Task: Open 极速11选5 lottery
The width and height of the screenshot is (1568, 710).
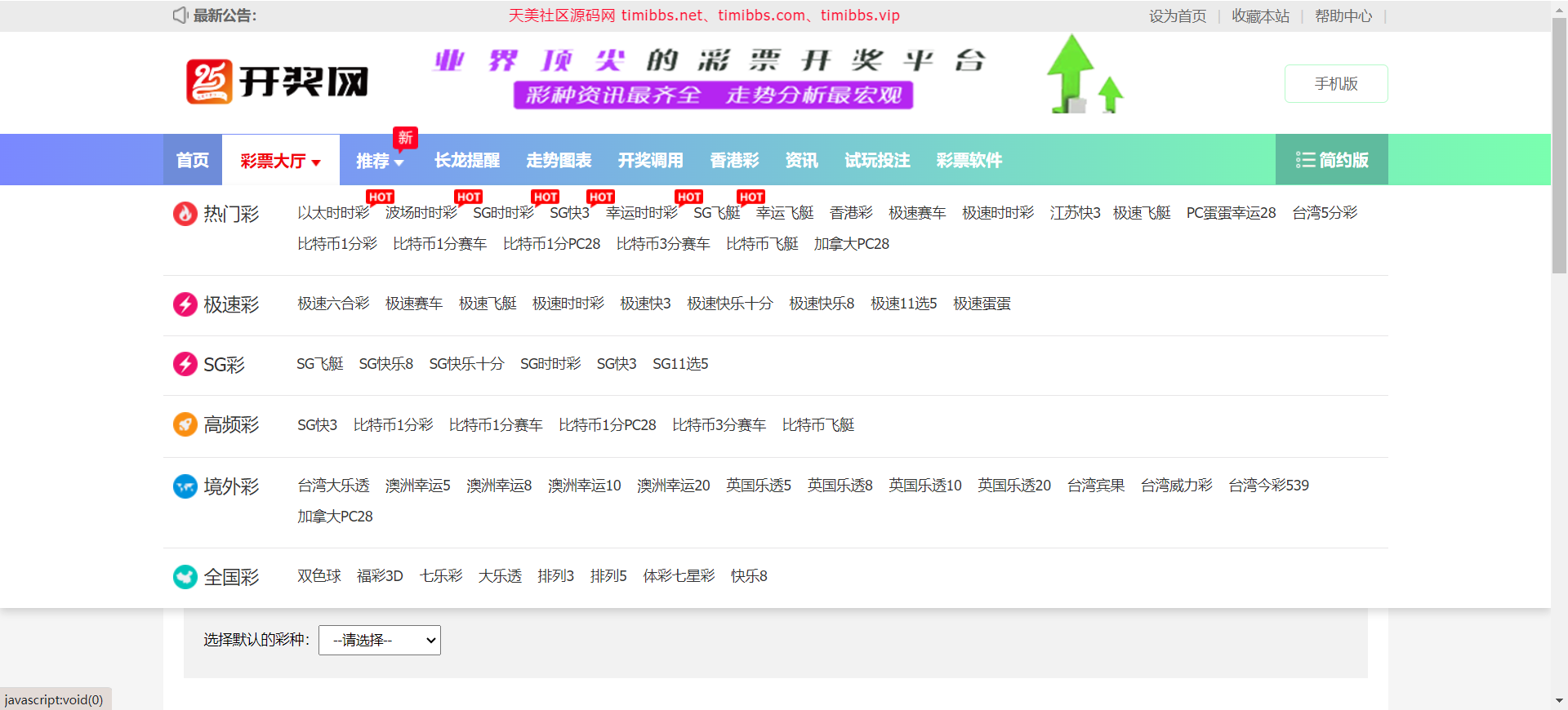Action: [x=903, y=304]
